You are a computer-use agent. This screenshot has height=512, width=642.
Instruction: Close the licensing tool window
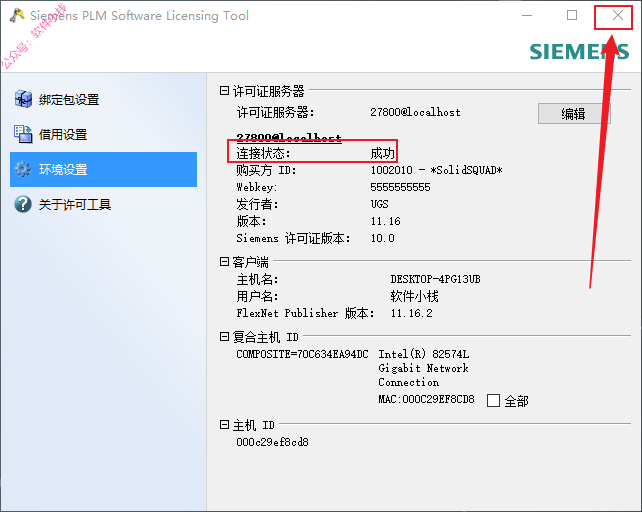(617, 16)
